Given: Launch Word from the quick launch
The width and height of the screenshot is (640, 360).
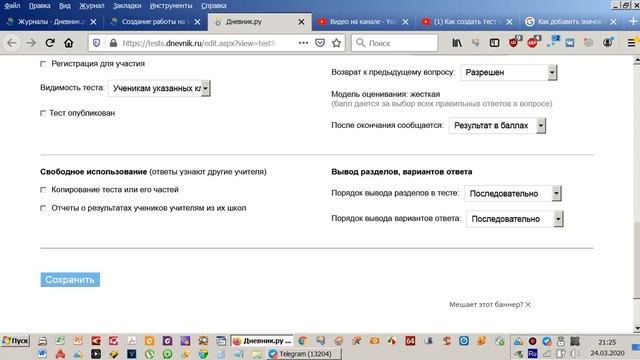Looking at the screenshot, I should coord(42,354).
